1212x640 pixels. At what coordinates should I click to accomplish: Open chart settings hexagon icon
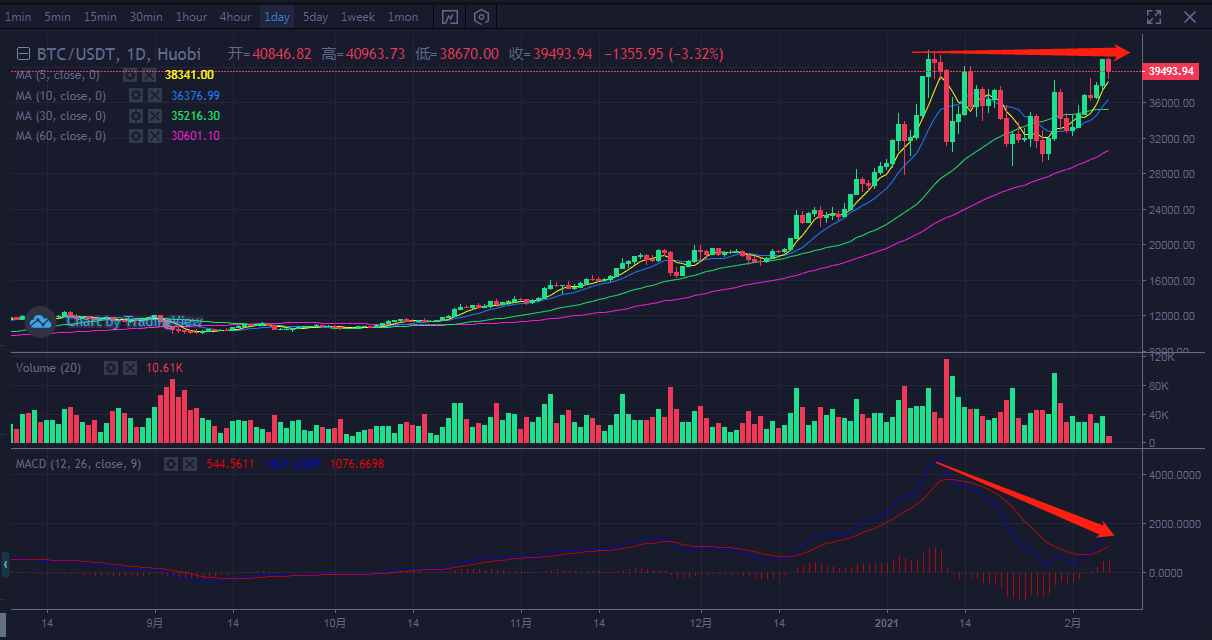(x=482, y=17)
